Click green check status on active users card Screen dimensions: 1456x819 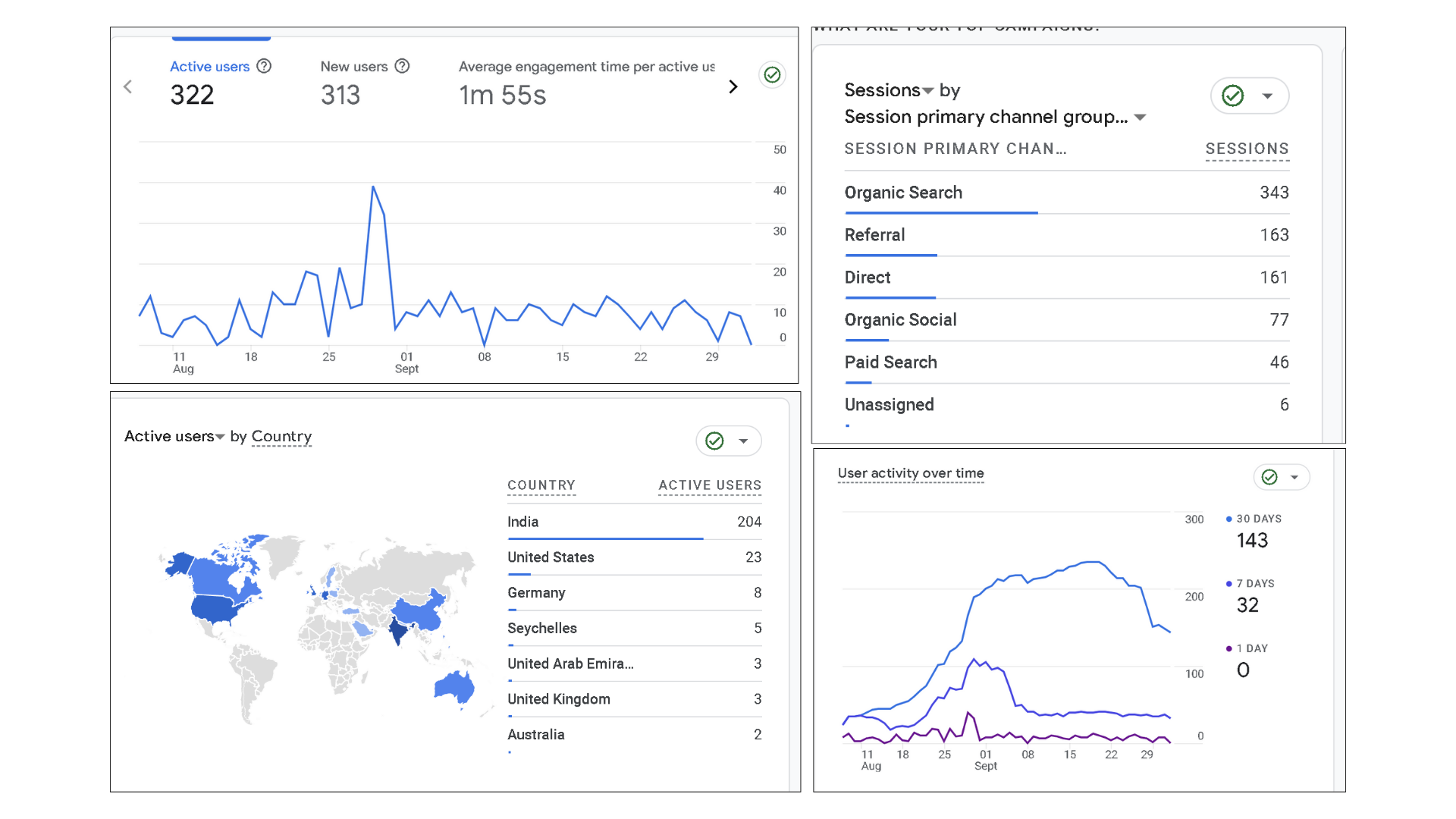(x=772, y=74)
